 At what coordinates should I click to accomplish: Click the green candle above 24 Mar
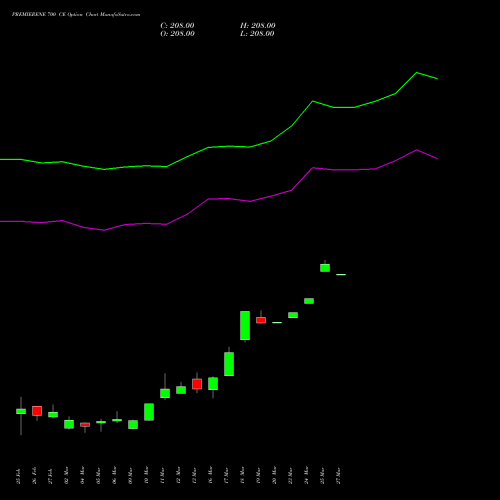[309, 301]
